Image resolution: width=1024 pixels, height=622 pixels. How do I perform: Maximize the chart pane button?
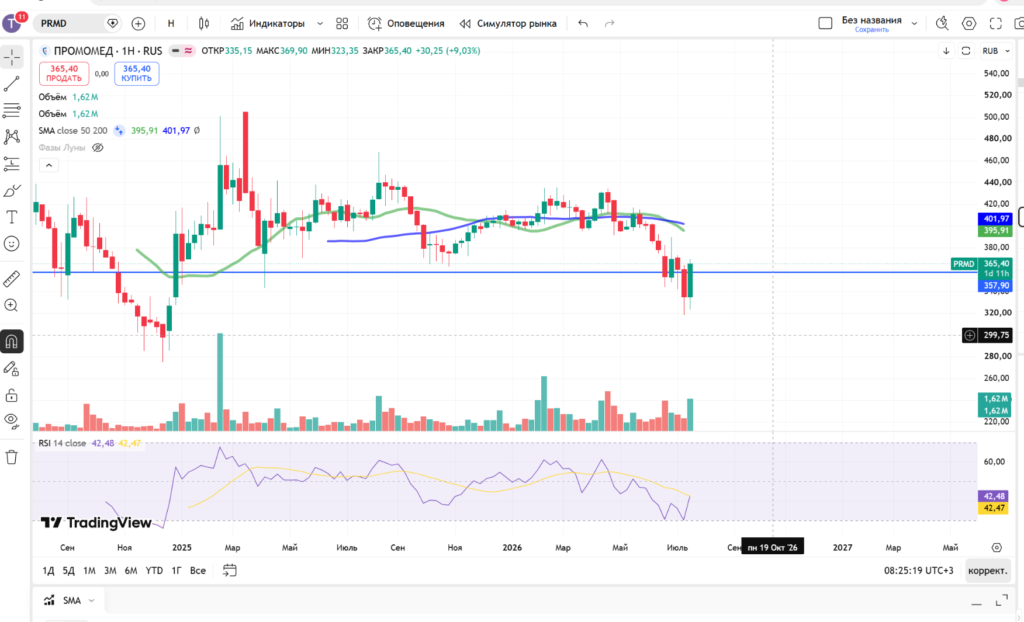(x=966, y=51)
